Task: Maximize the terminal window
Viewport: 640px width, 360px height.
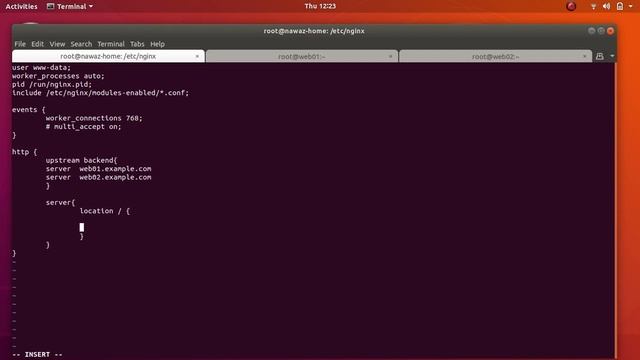Action: pyautogui.click(x=601, y=31)
